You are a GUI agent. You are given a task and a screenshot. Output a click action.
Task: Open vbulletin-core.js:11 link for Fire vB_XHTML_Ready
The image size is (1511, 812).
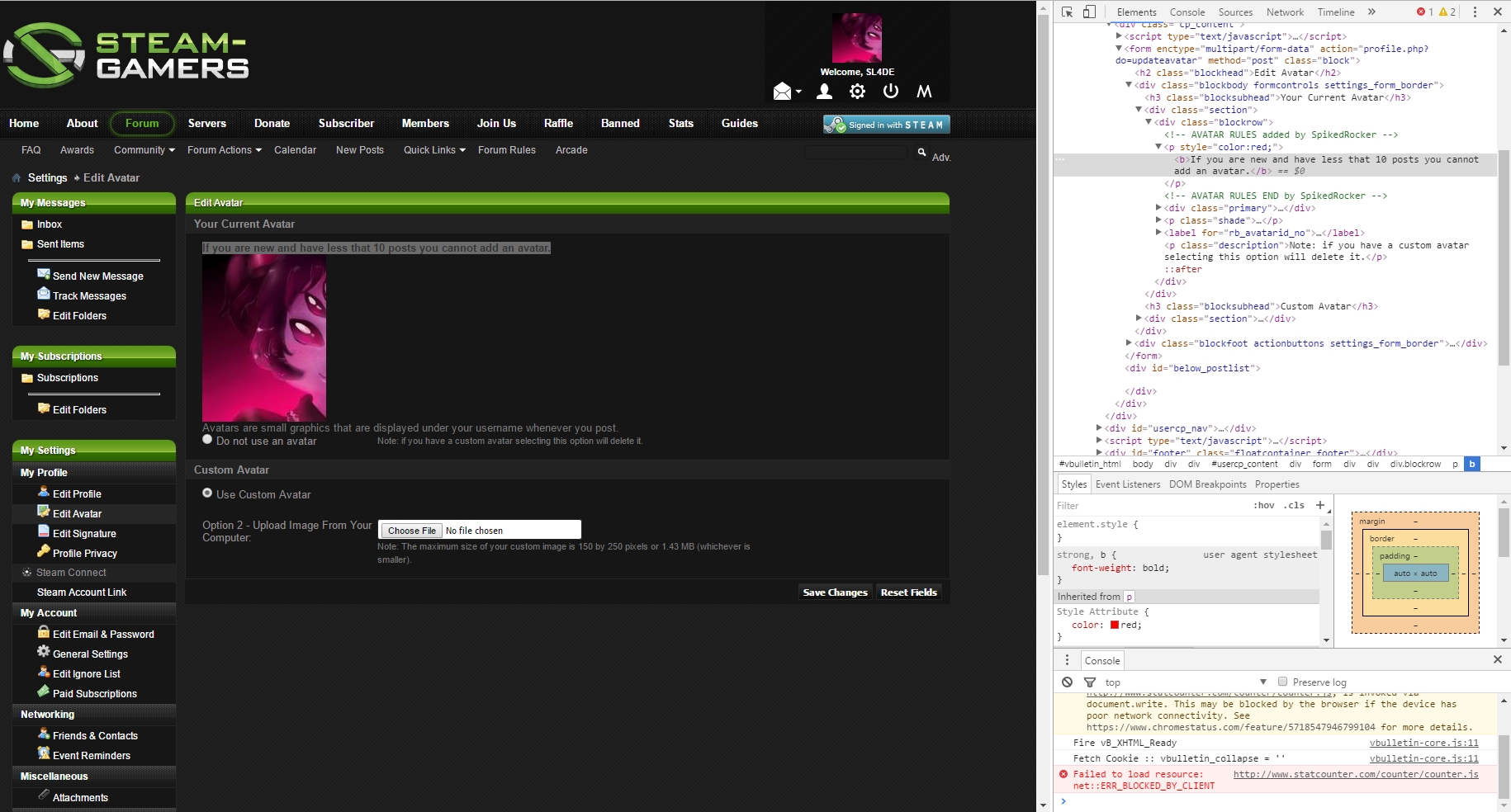click(1423, 743)
